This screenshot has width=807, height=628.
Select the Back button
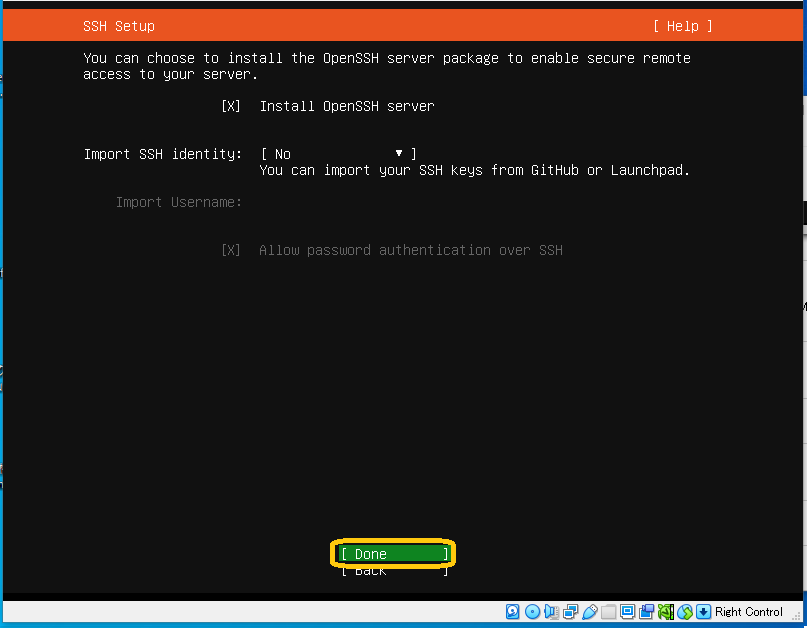[x=394, y=571]
